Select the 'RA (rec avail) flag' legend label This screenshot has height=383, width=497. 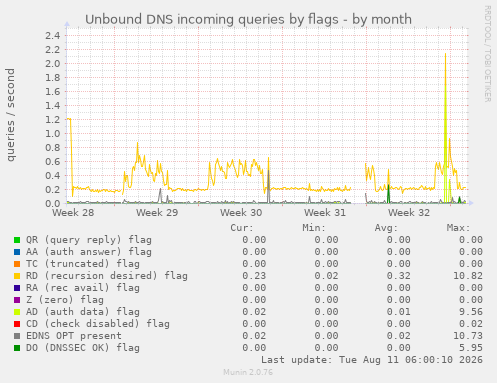[x=83, y=288]
